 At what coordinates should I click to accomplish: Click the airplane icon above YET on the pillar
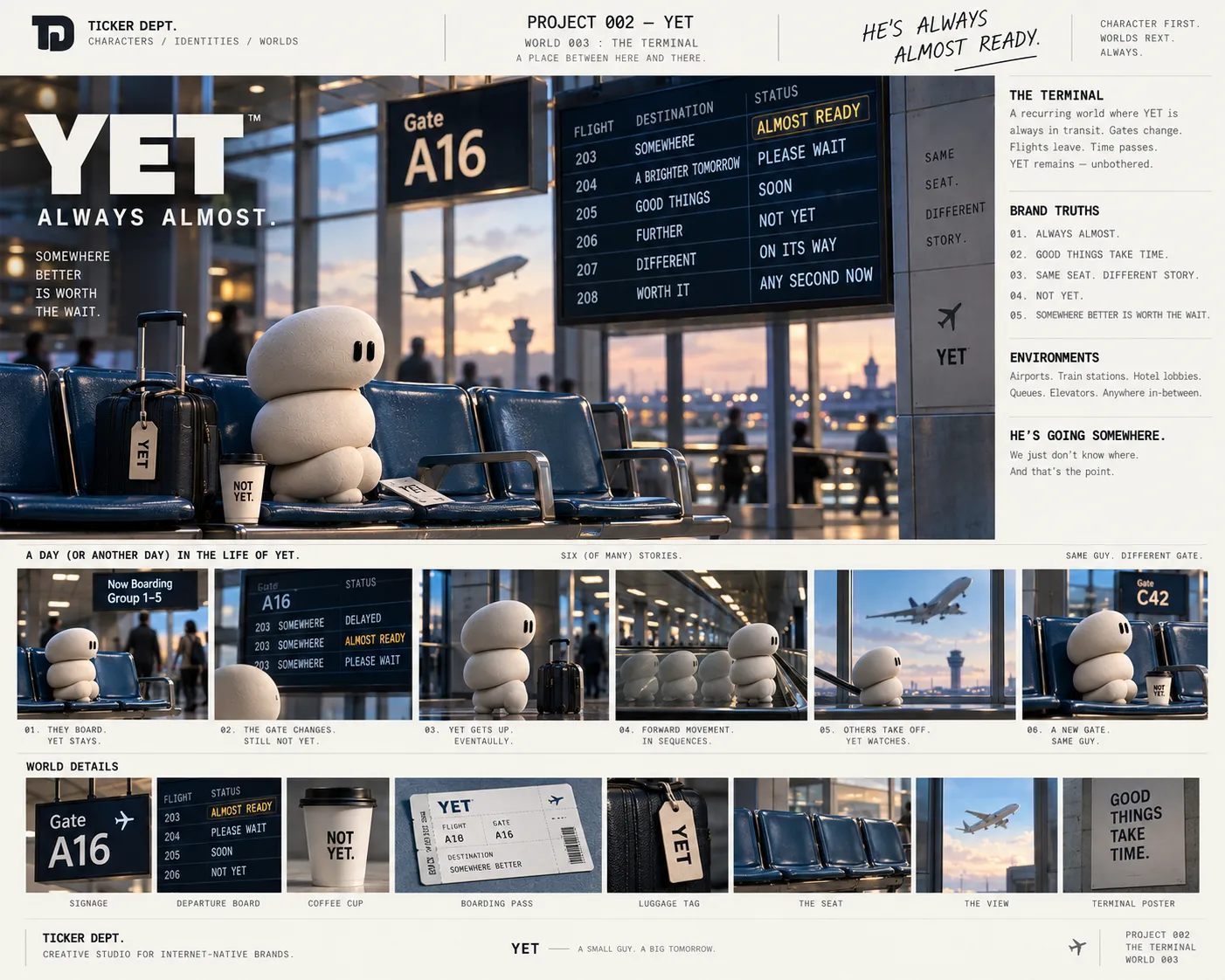(x=950, y=316)
